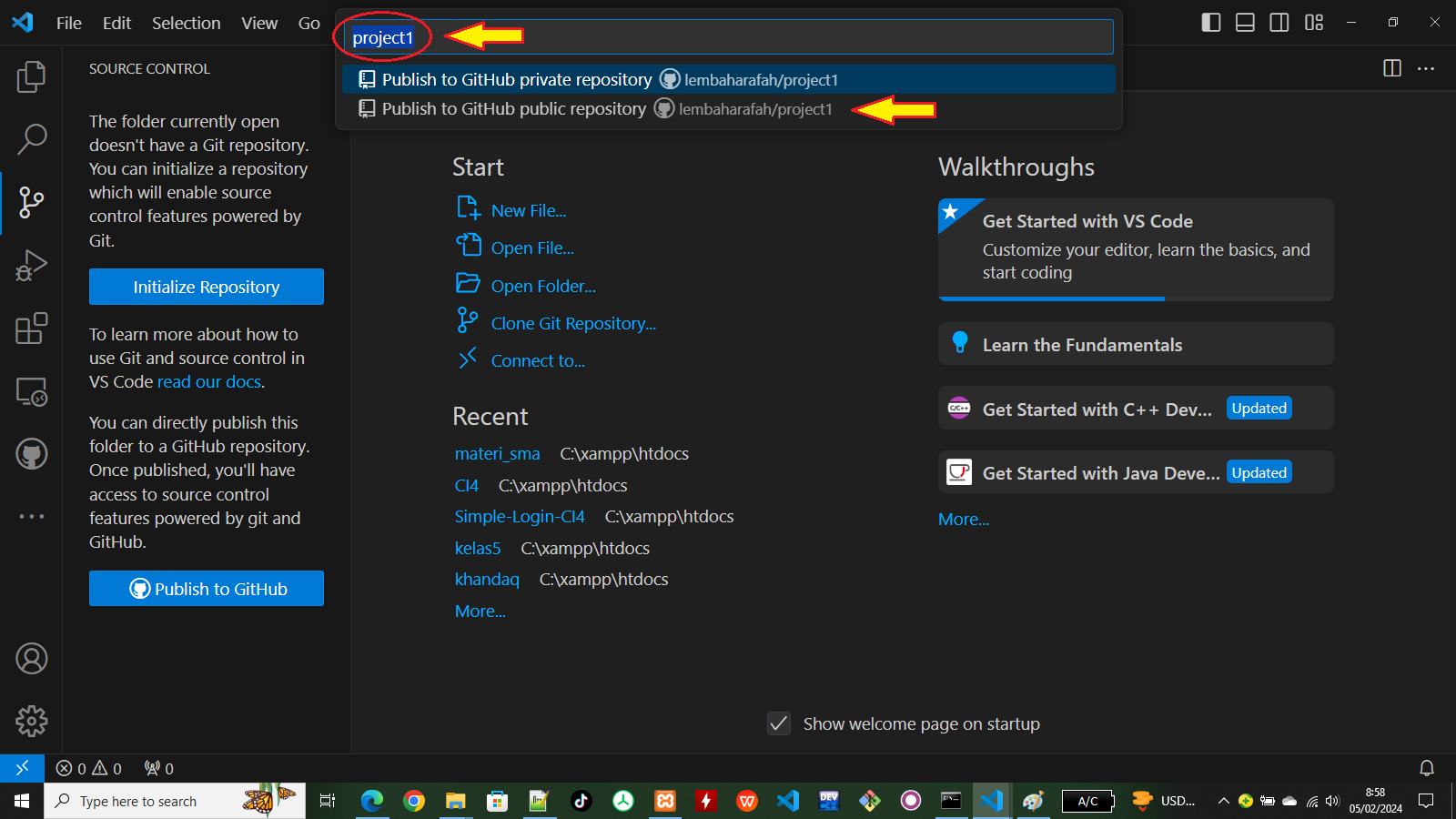Open notifications bell in status bar
The height and width of the screenshot is (819, 1456).
(1427, 768)
